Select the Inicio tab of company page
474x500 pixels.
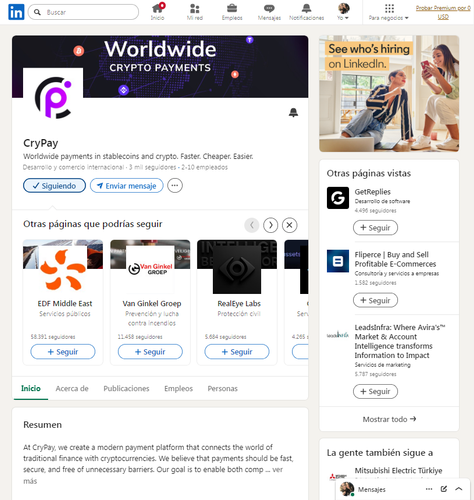point(31,389)
